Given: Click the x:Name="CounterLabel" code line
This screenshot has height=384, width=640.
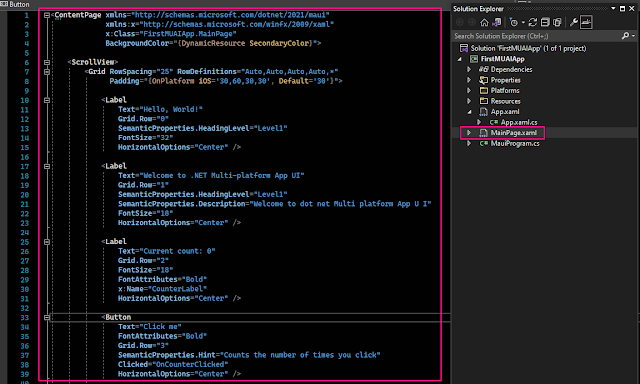Looking at the screenshot, I should [162, 289].
